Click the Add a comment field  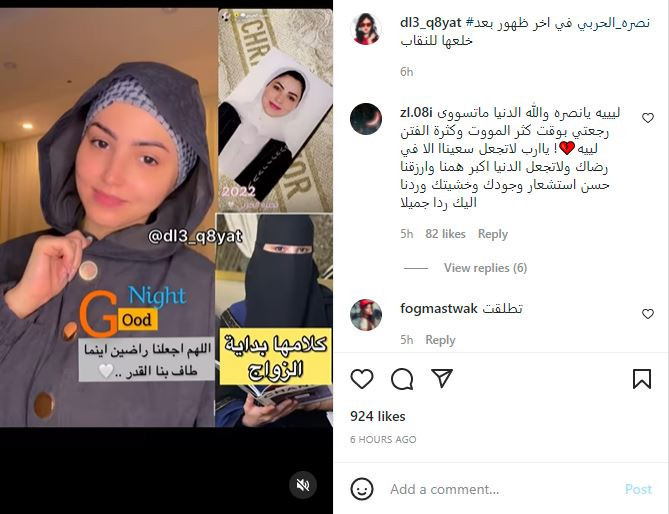click(x=503, y=489)
